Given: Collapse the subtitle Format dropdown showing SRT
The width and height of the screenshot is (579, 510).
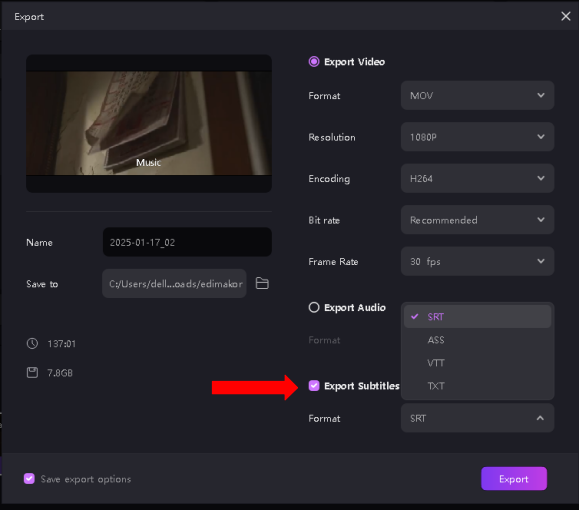Looking at the screenshot, I should (x=477, y=418).
